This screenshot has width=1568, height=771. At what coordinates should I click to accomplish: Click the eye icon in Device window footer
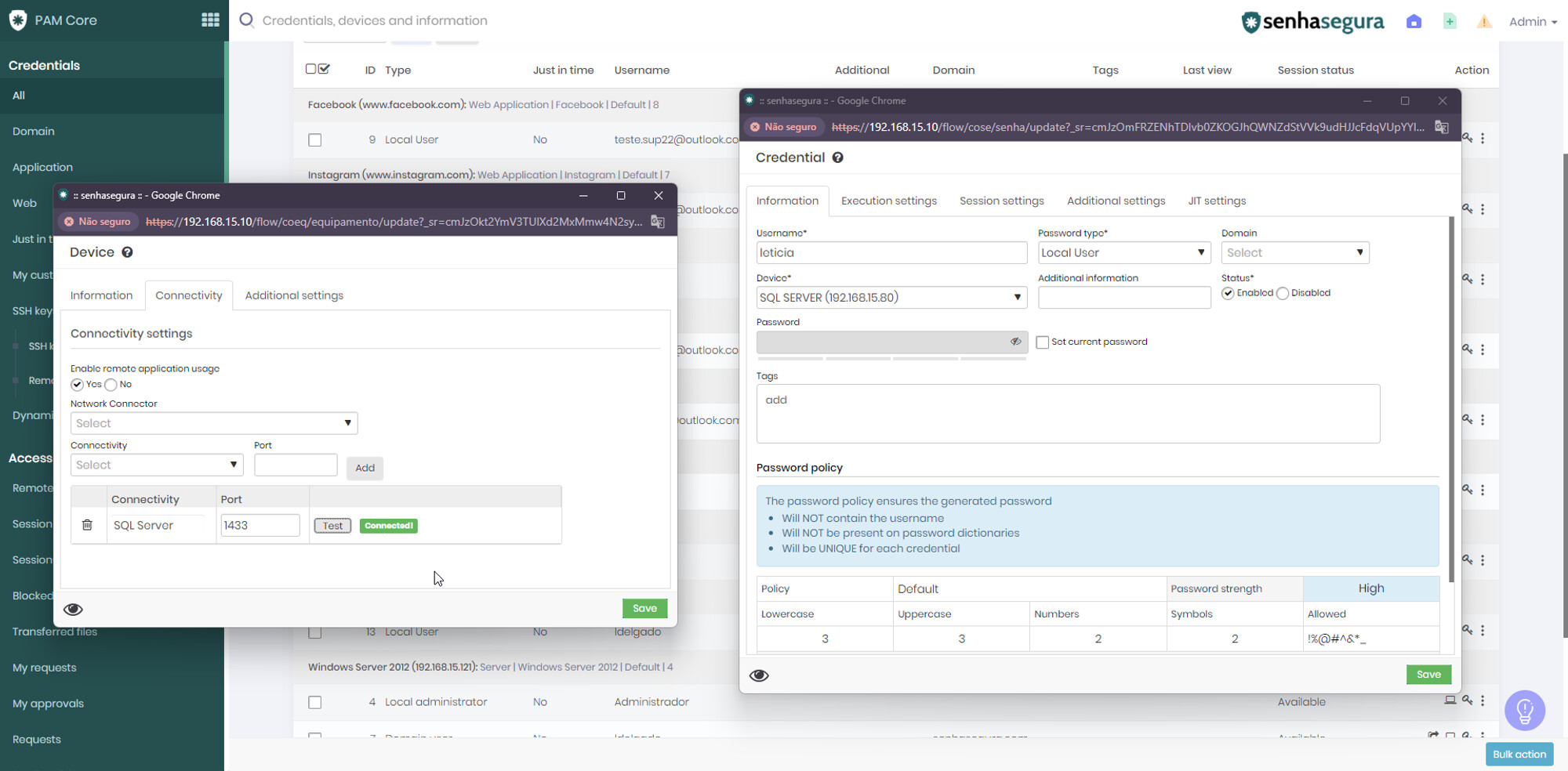click(73, 610)
